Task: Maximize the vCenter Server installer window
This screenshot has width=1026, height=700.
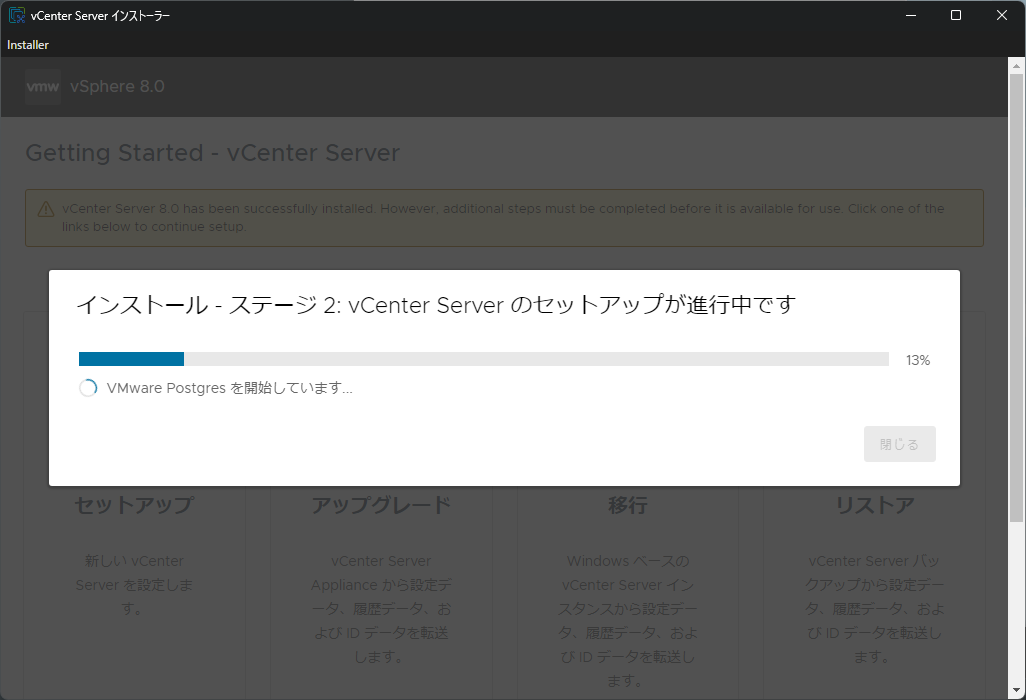Action: [955, 15]
